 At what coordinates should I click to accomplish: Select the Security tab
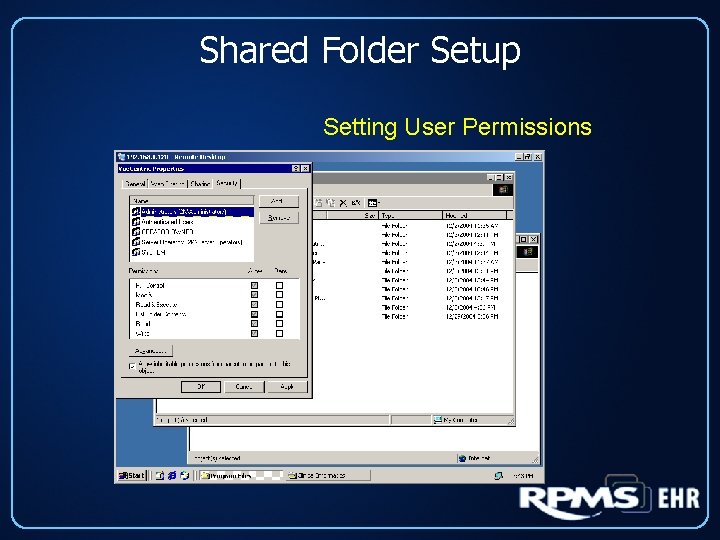tap(227, 183)
